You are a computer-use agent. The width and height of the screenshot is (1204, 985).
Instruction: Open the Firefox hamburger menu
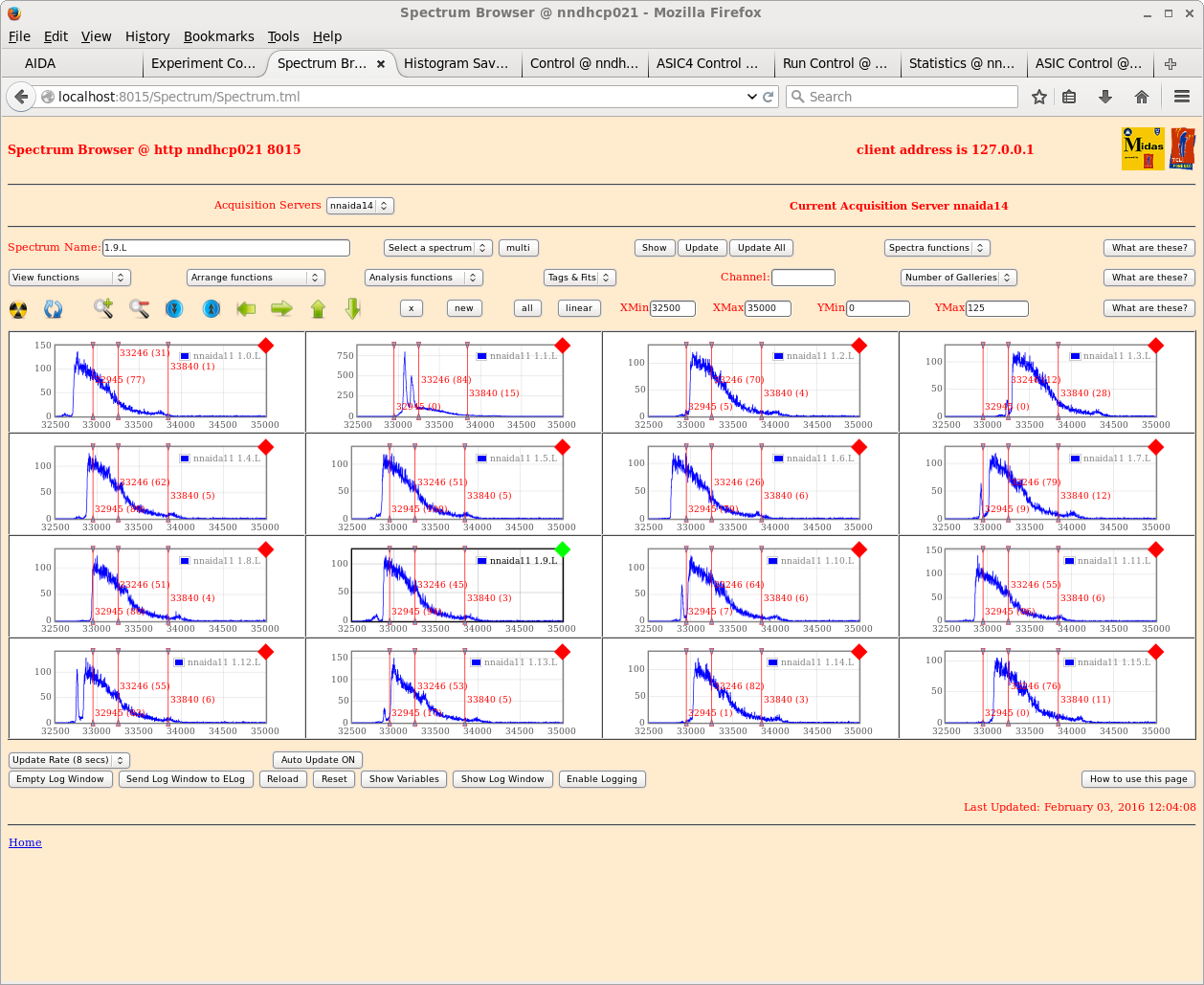[x=1181, y=97]
